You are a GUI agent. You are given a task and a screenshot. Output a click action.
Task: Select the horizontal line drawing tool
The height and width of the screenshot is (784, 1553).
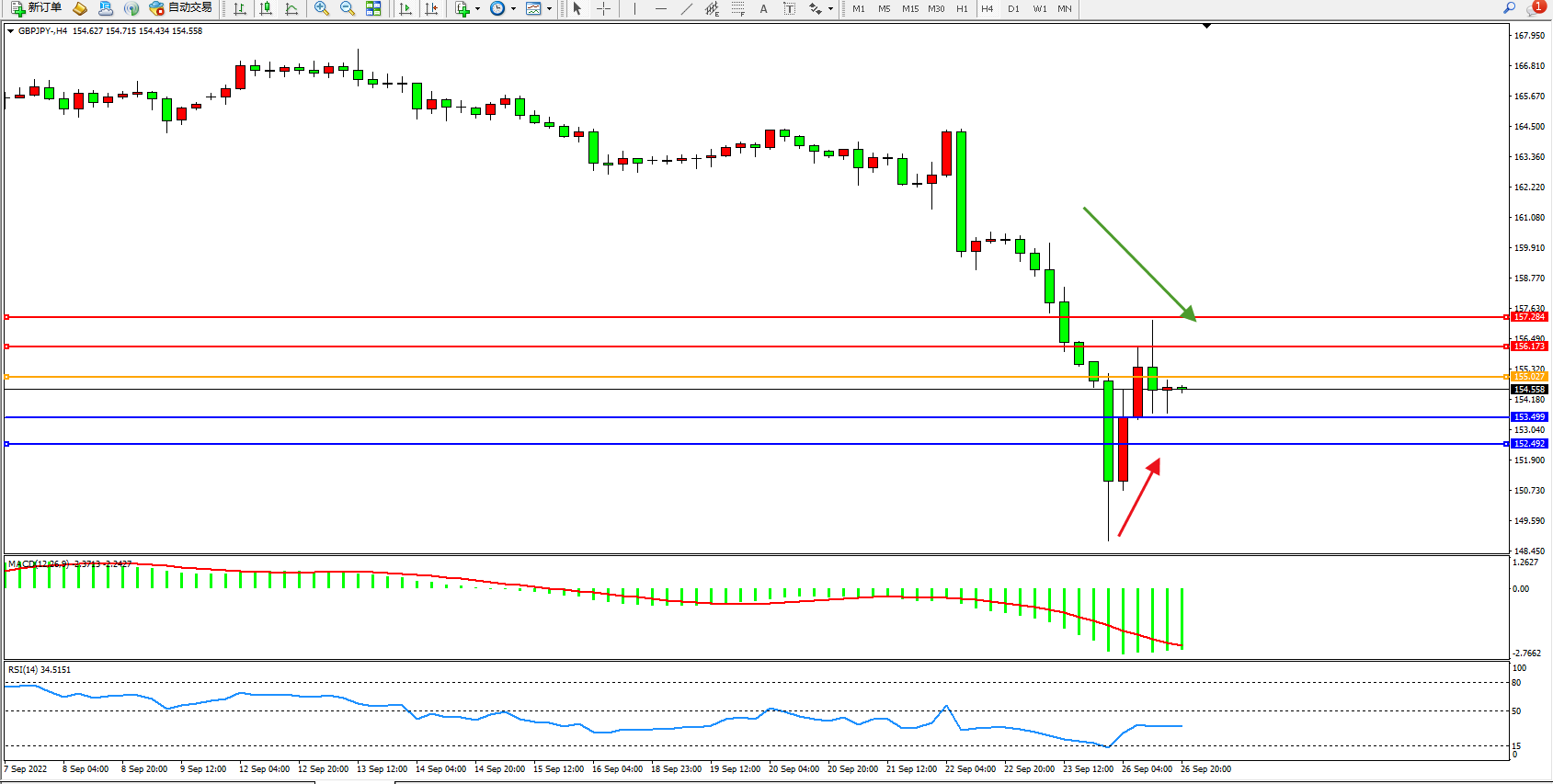click(x=660, y=8)
